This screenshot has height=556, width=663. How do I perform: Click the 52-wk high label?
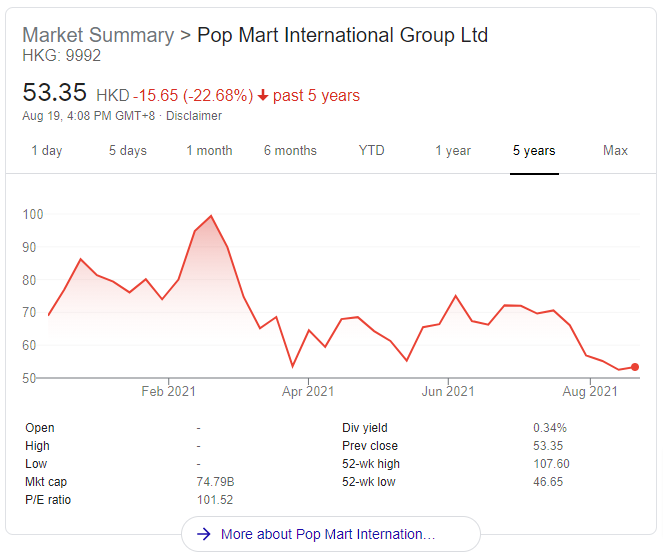click(371, 464)
